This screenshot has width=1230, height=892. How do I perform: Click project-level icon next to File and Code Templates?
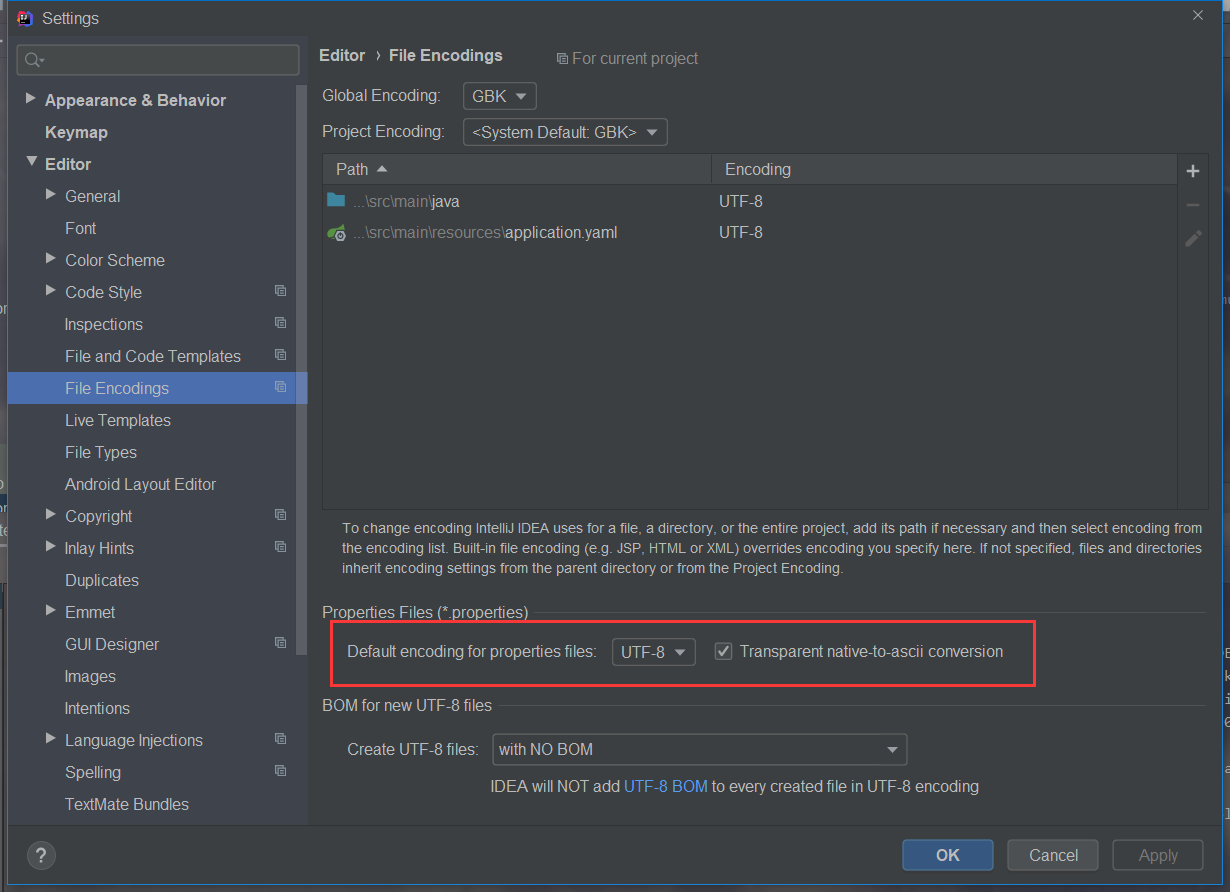coord(280,355)
